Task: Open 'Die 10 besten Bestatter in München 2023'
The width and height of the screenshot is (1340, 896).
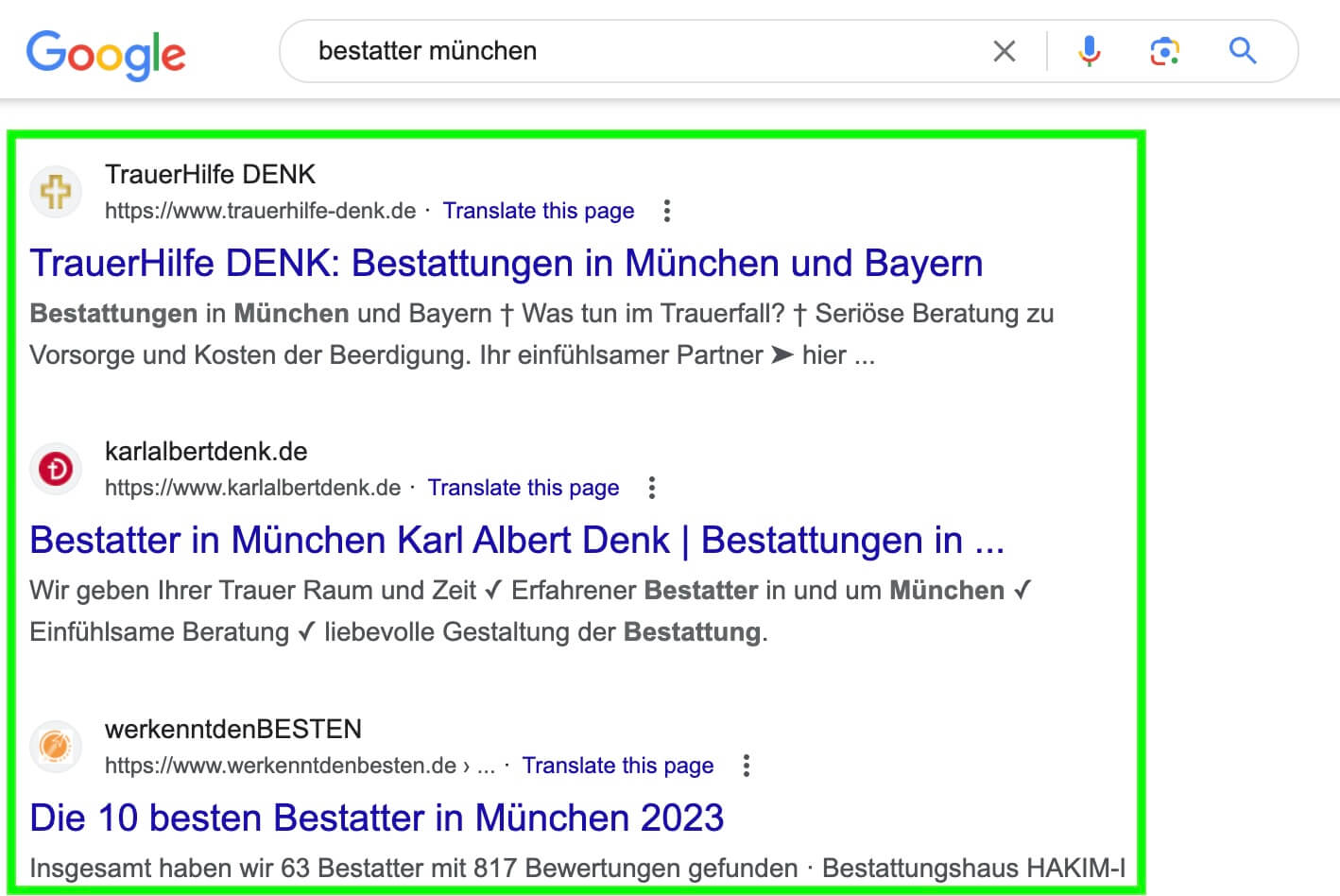Action: click(x=377, y=818)
